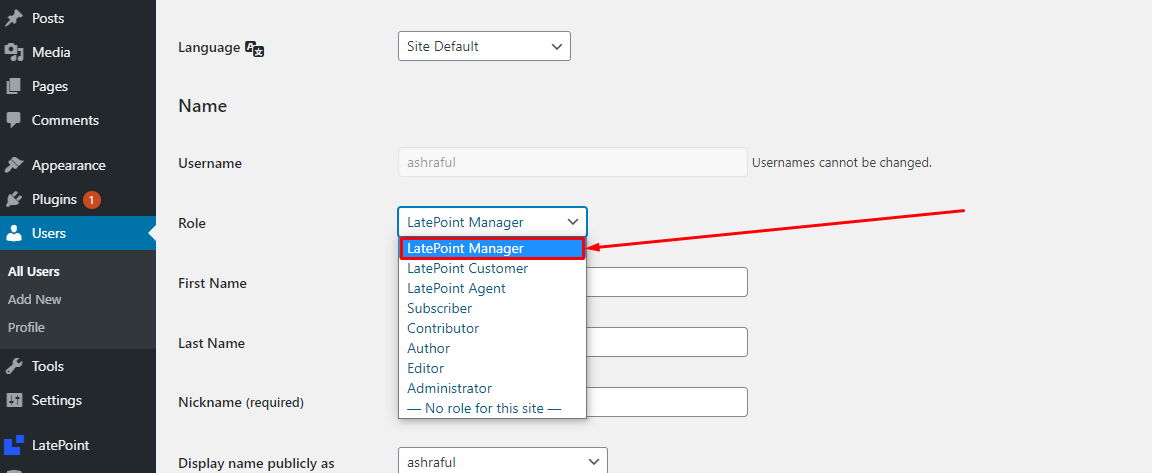Choose Administrator from role list
Viewport: 1152px width, 473px height.
(x=449, y=388)
